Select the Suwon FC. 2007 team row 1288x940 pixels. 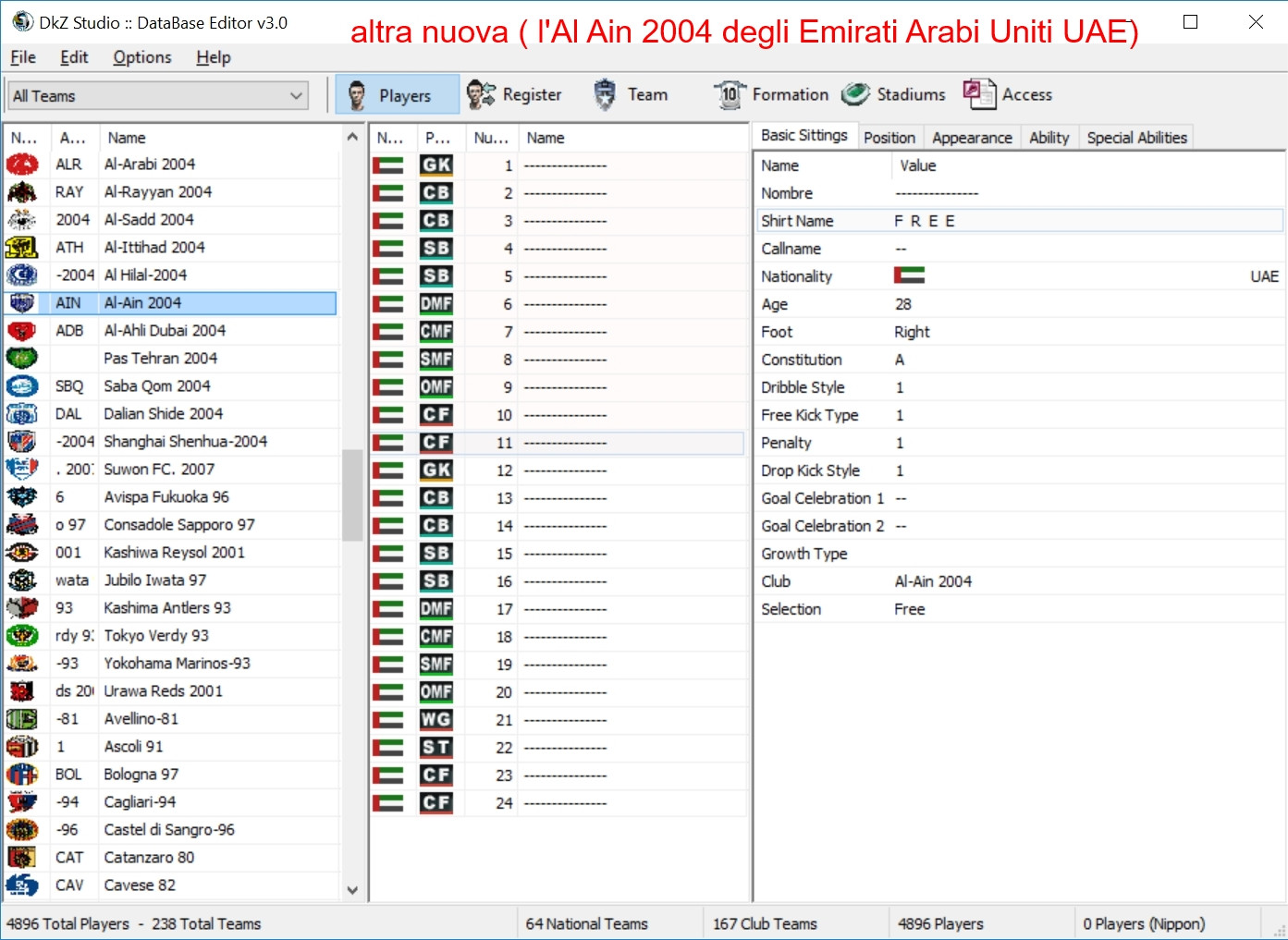coord(170,470)
